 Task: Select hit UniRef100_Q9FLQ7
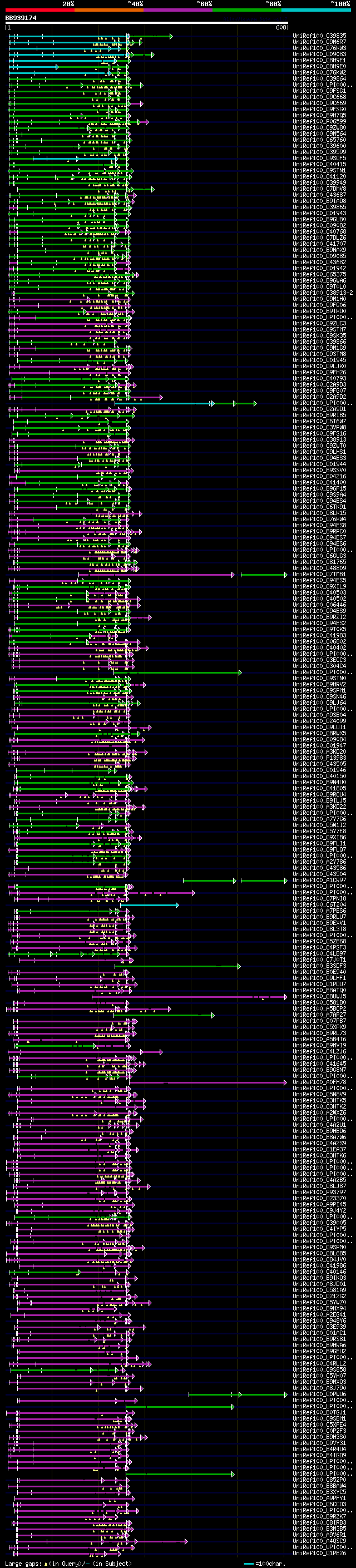tap(319, 850)
